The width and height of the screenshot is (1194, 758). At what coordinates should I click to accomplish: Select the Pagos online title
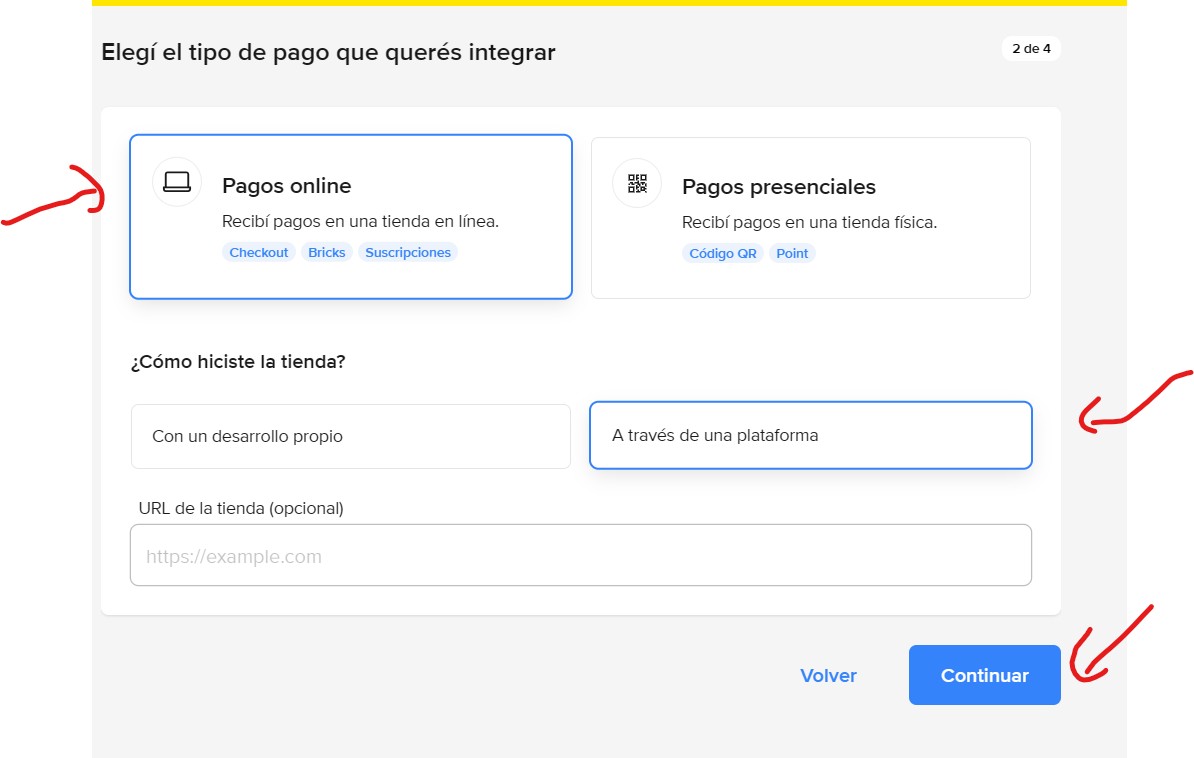(x=286, y=186)
